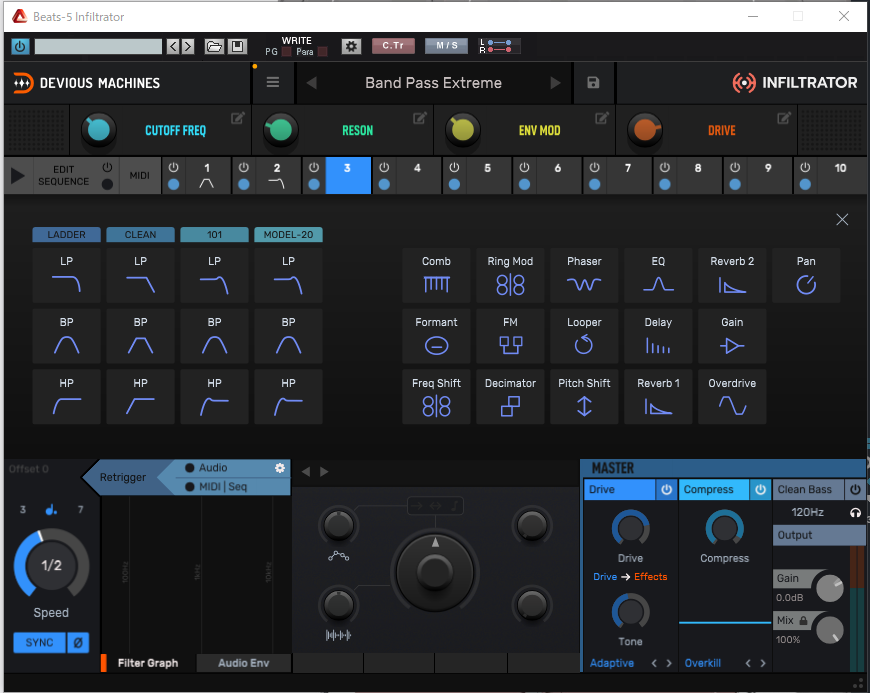Choose the Ring Mod effect
This screenshot has width=870, height=693.
(510, 276)
